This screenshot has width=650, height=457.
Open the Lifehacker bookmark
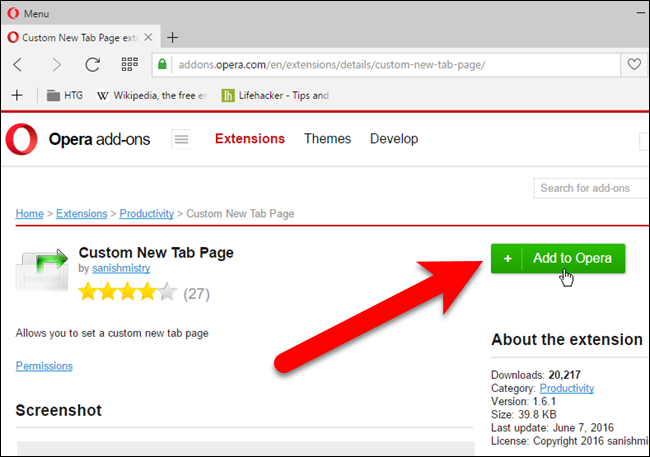tap(275, 95)
